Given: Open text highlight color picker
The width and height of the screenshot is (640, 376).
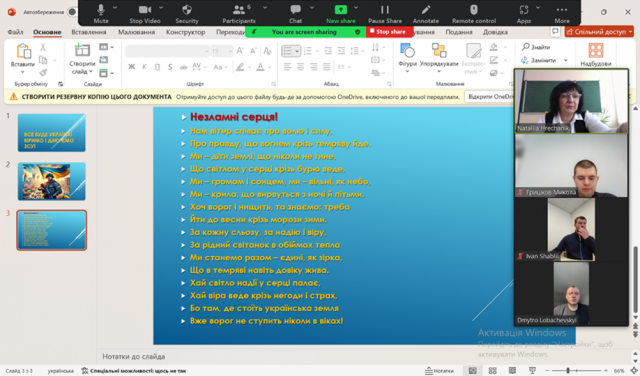Looking at the screenshot, I should (x=240, y=67).
